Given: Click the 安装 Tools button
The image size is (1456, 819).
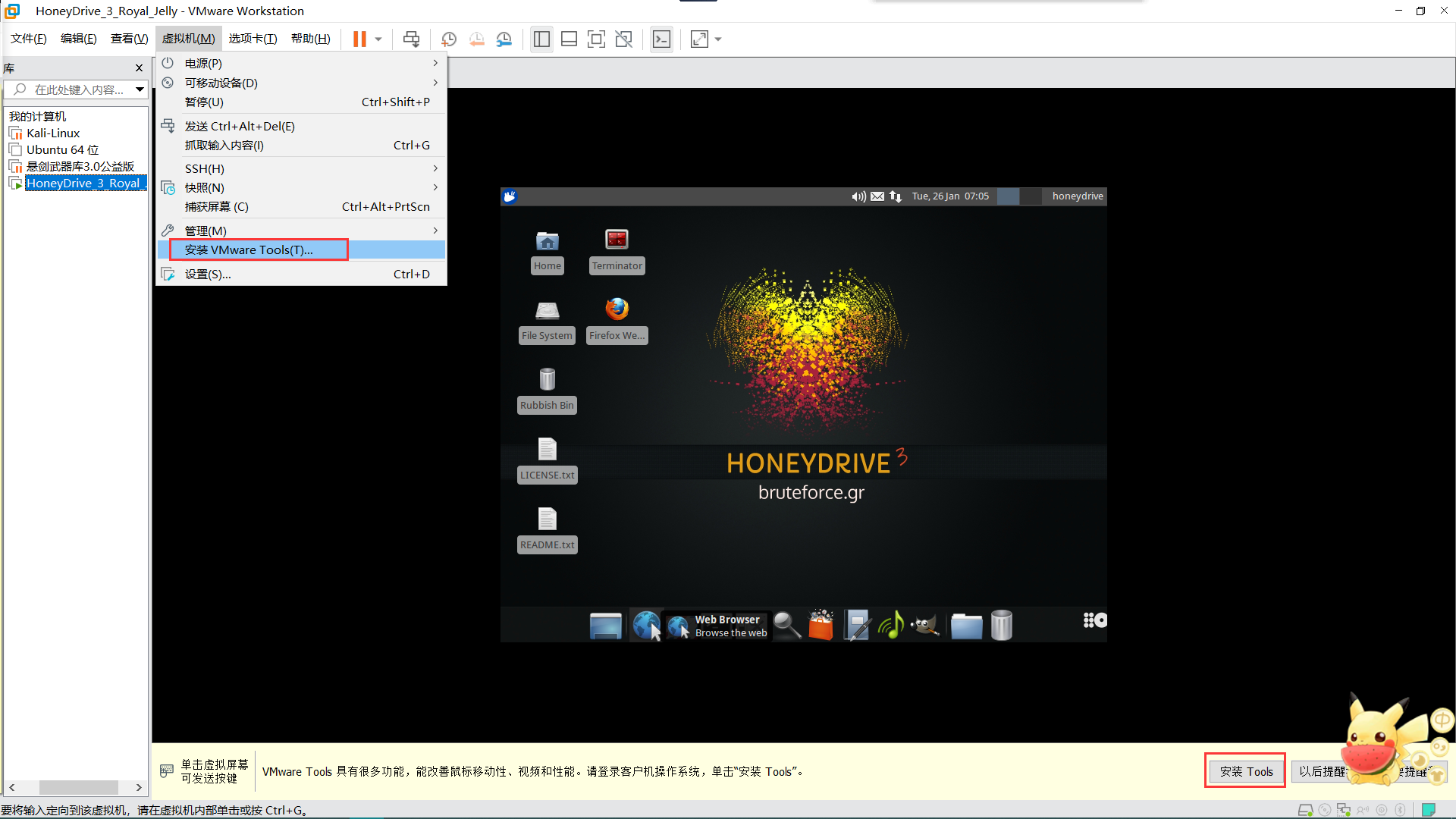Looking at the screenshot, I should click(1246, 771).
